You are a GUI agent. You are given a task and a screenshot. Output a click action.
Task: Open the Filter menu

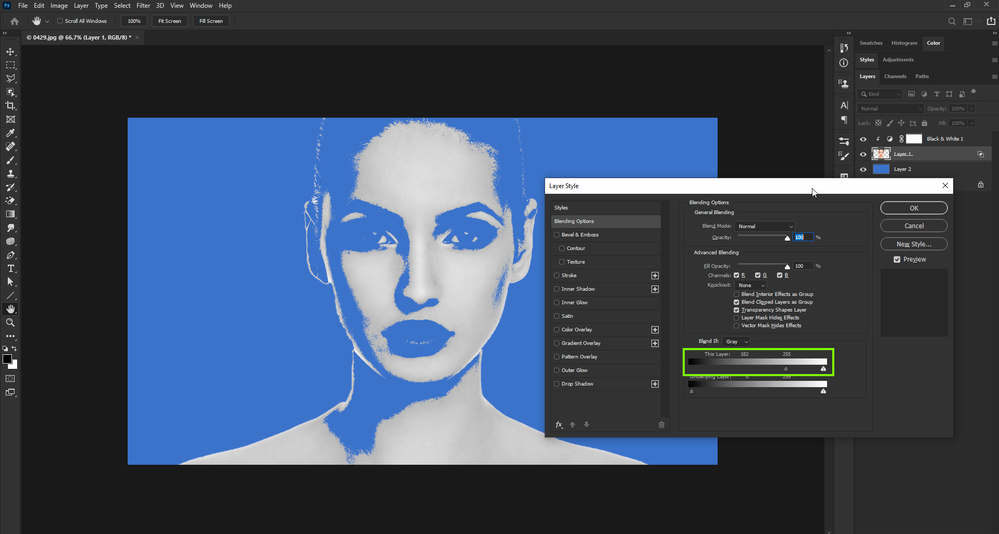click(141, 6)
